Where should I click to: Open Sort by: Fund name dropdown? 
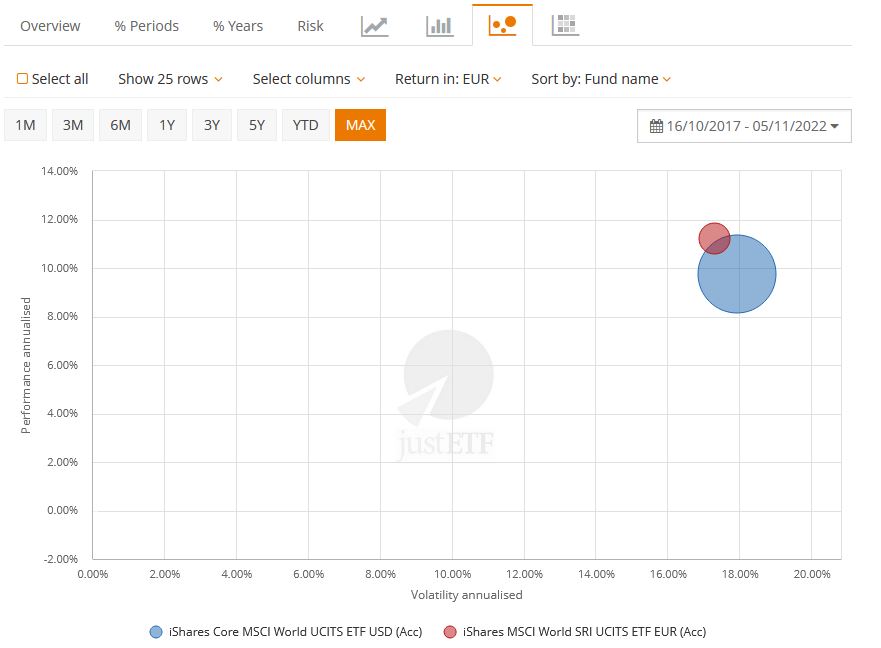(x=601, y=79)
